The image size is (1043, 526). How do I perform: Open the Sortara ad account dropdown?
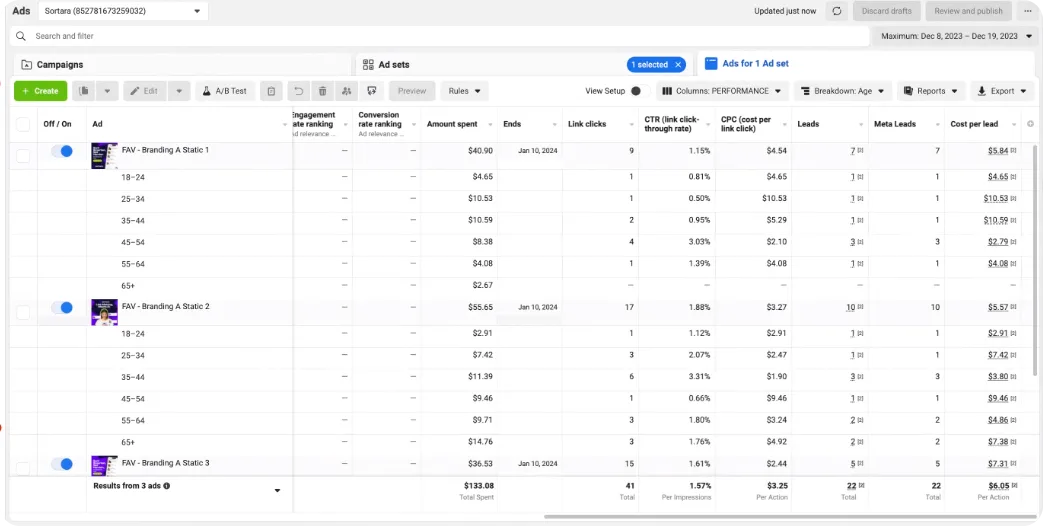coord(123,11)
